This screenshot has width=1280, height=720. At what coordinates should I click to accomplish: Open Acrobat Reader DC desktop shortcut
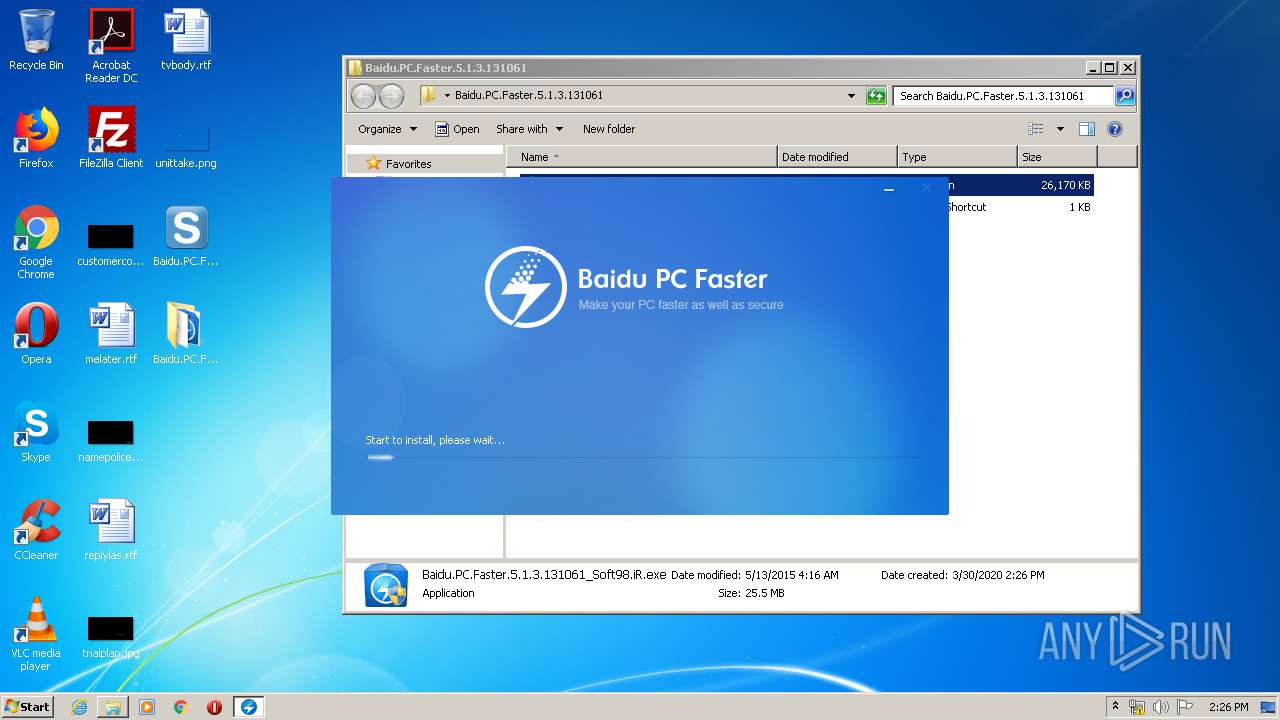[x=111, y=46]
